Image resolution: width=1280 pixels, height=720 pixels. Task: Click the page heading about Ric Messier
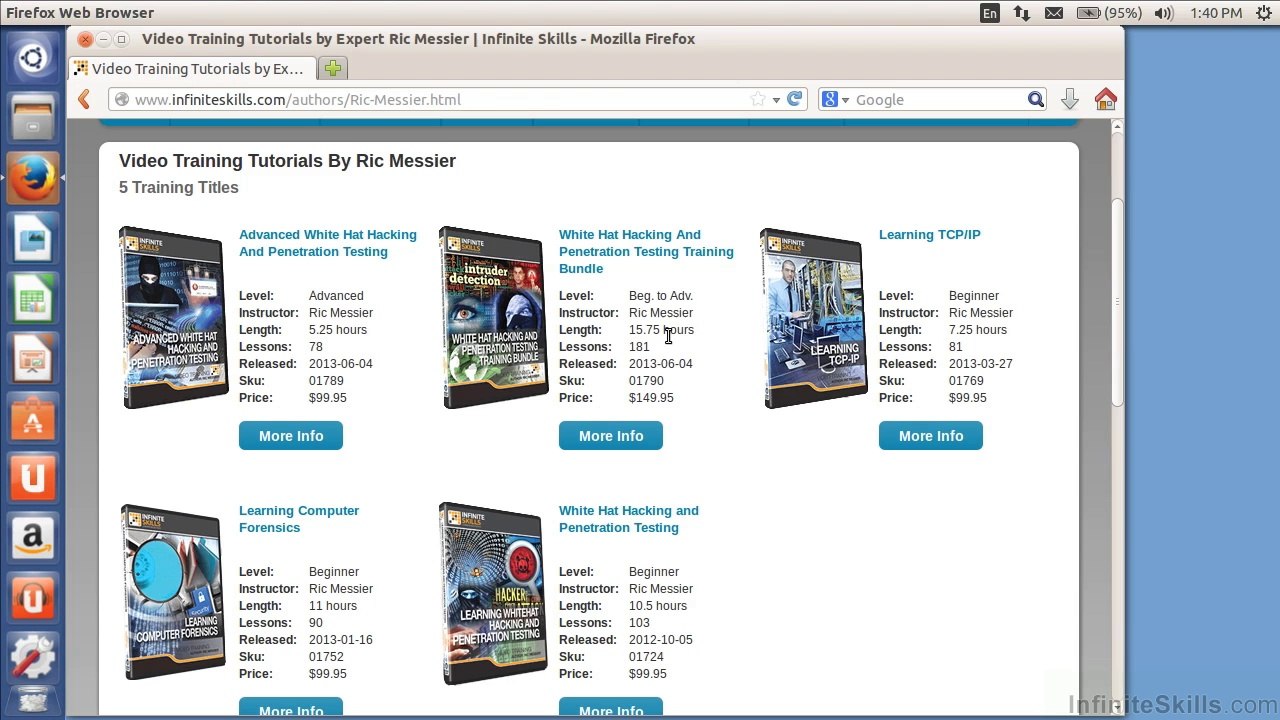tap(287, 161)
